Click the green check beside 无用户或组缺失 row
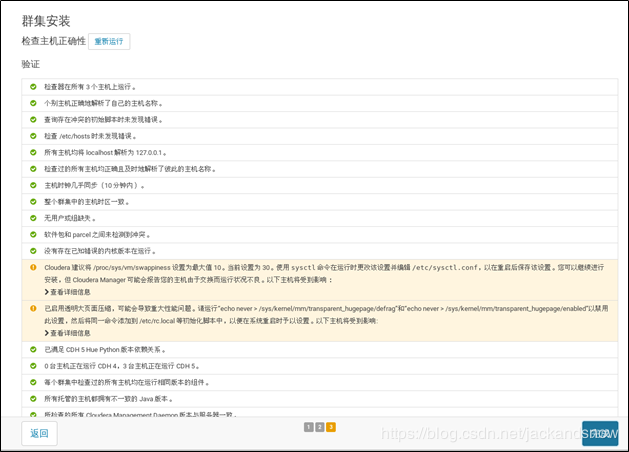The image size is (629, 452). click(x=33, y=218)
